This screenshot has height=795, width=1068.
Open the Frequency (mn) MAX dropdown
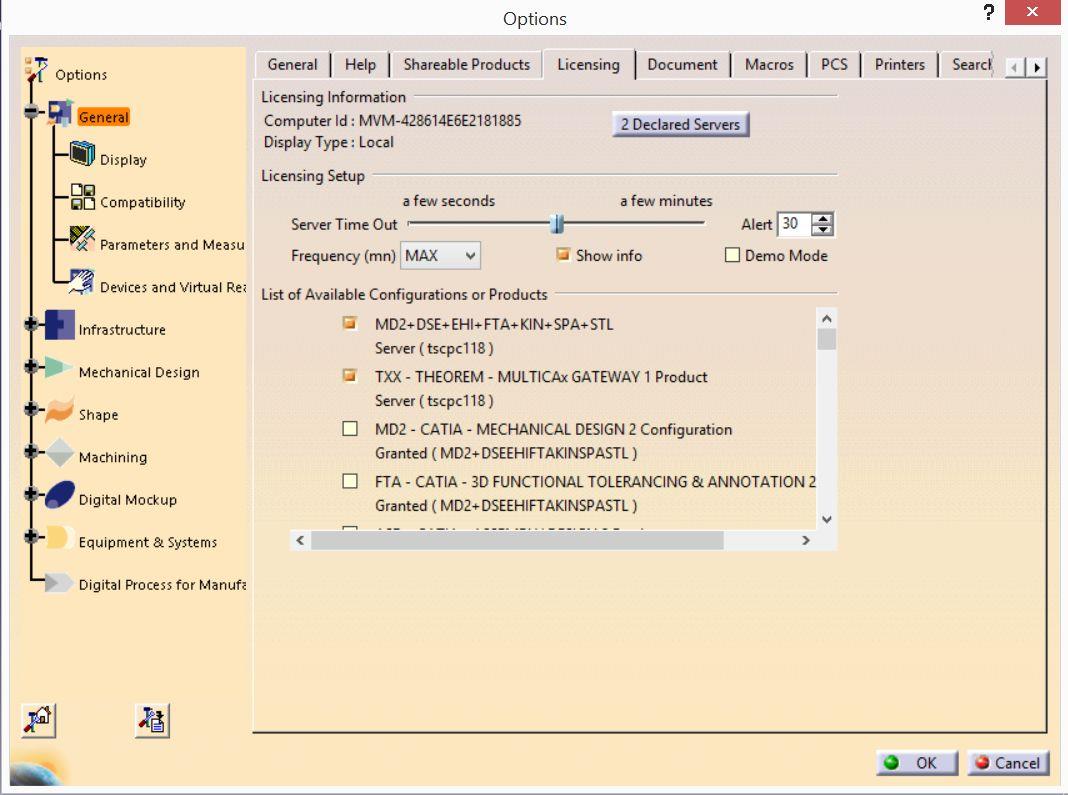coord(440,255)
